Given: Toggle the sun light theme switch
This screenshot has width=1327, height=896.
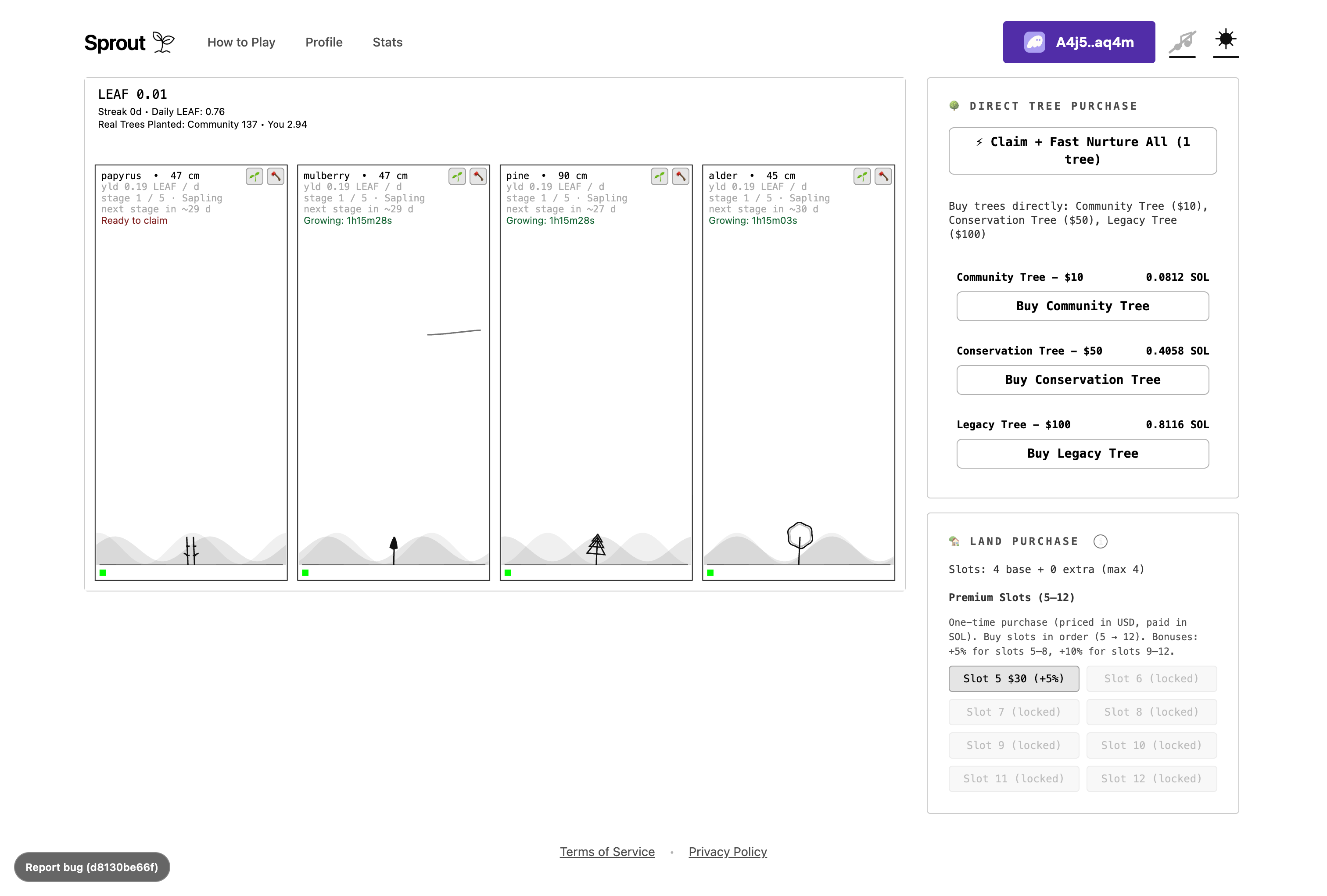Looking at the screenshot, I should point(1225,40).
